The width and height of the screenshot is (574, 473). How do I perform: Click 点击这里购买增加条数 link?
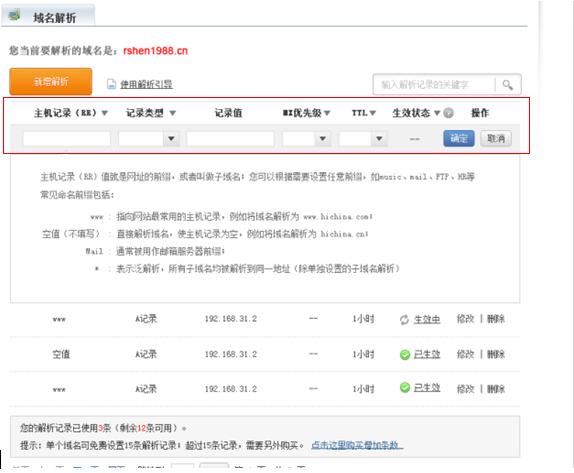pyautogui.click(x=357, y=445)
